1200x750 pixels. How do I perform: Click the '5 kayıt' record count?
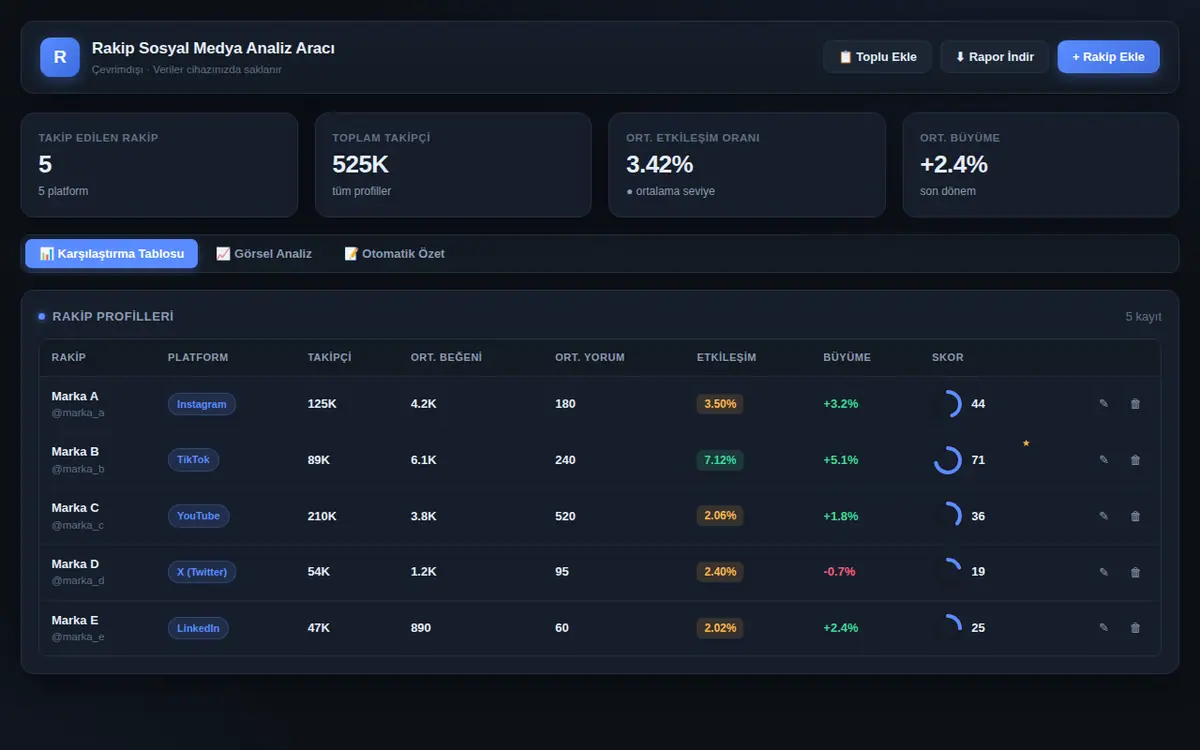[1144, 317]
